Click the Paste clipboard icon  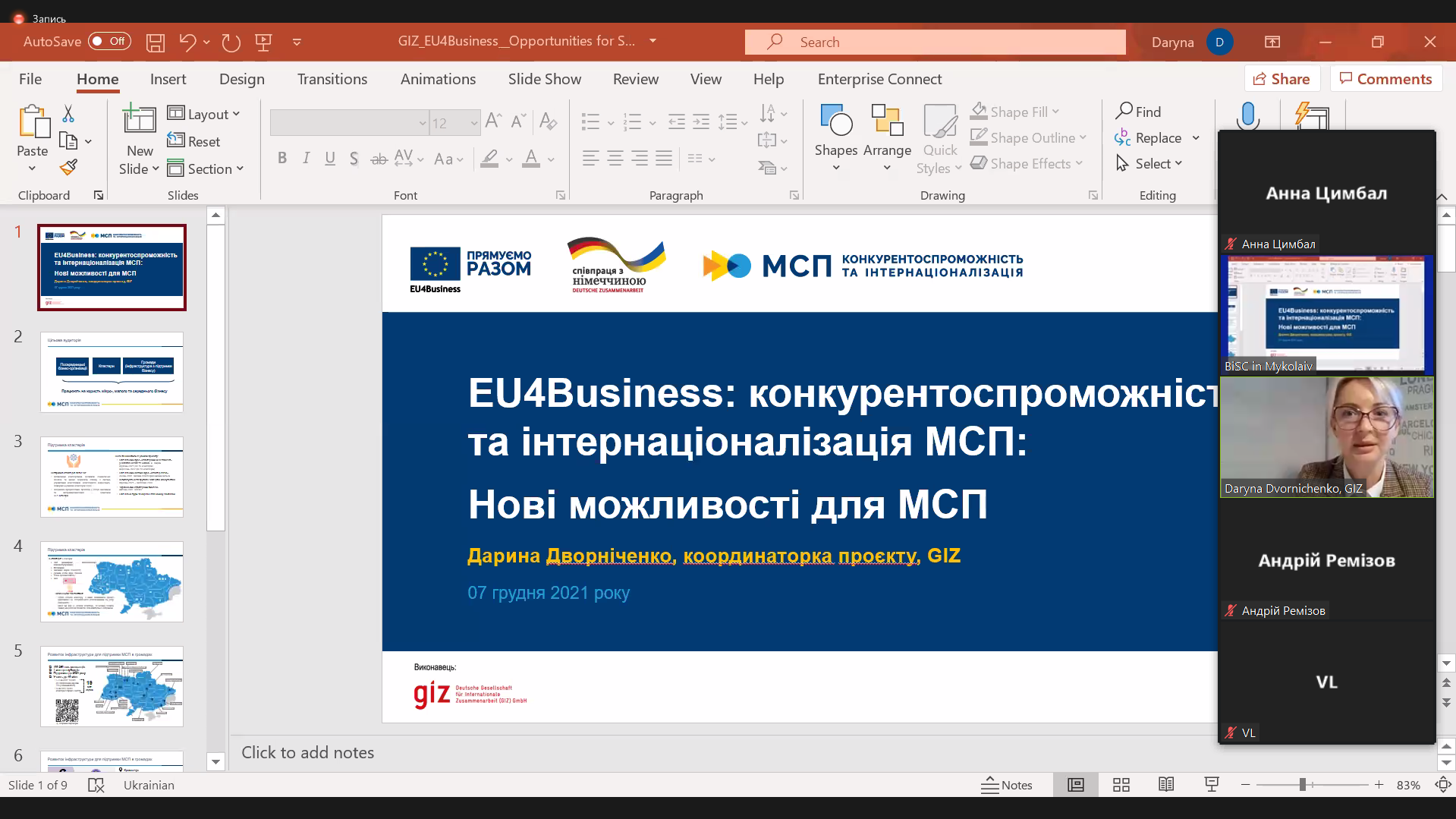tap(33, 121)
